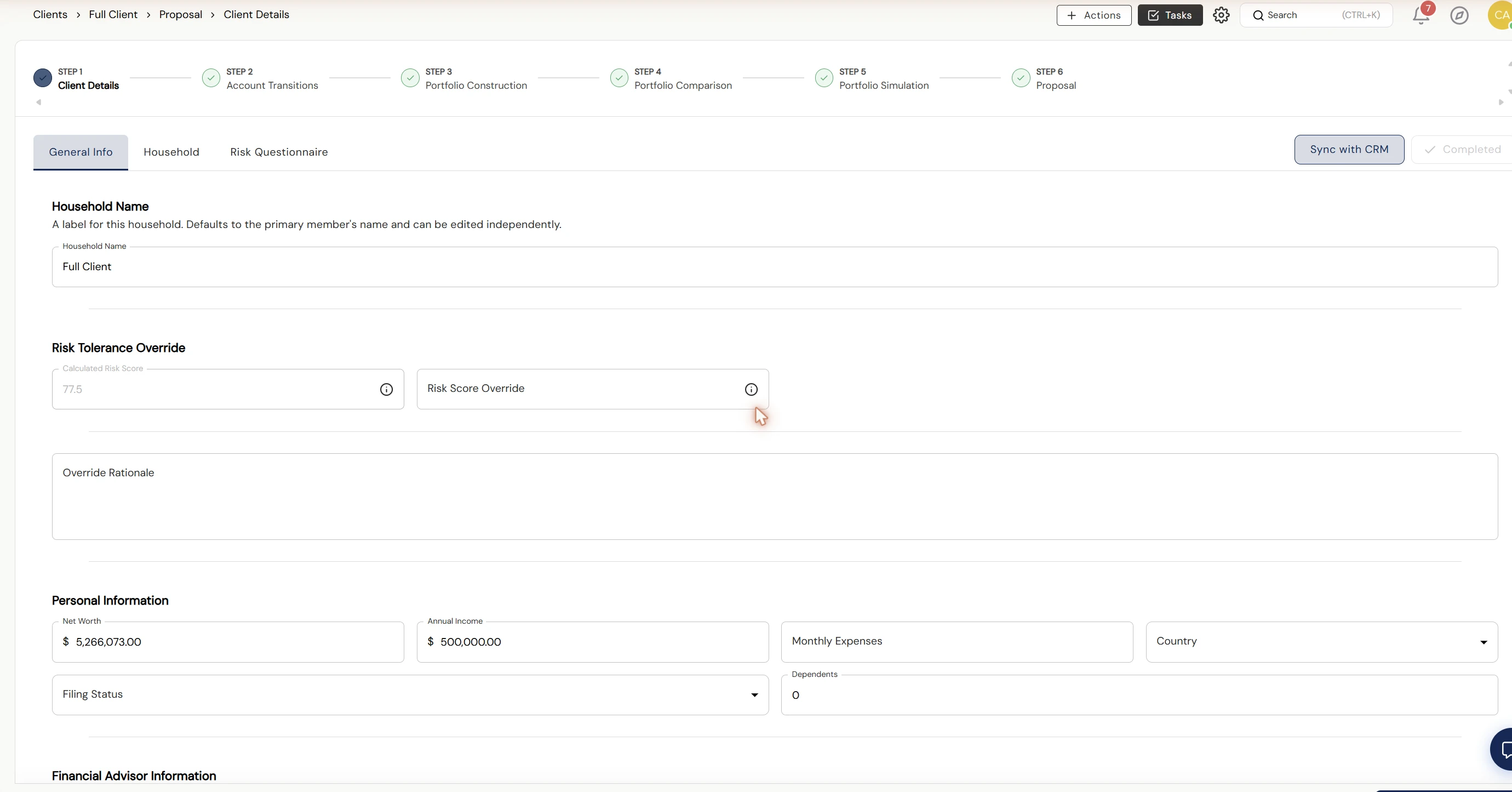Viewport: 1512px width, 792px height.
Task: Click the Calculated Risk Score field
Action: 228,389
